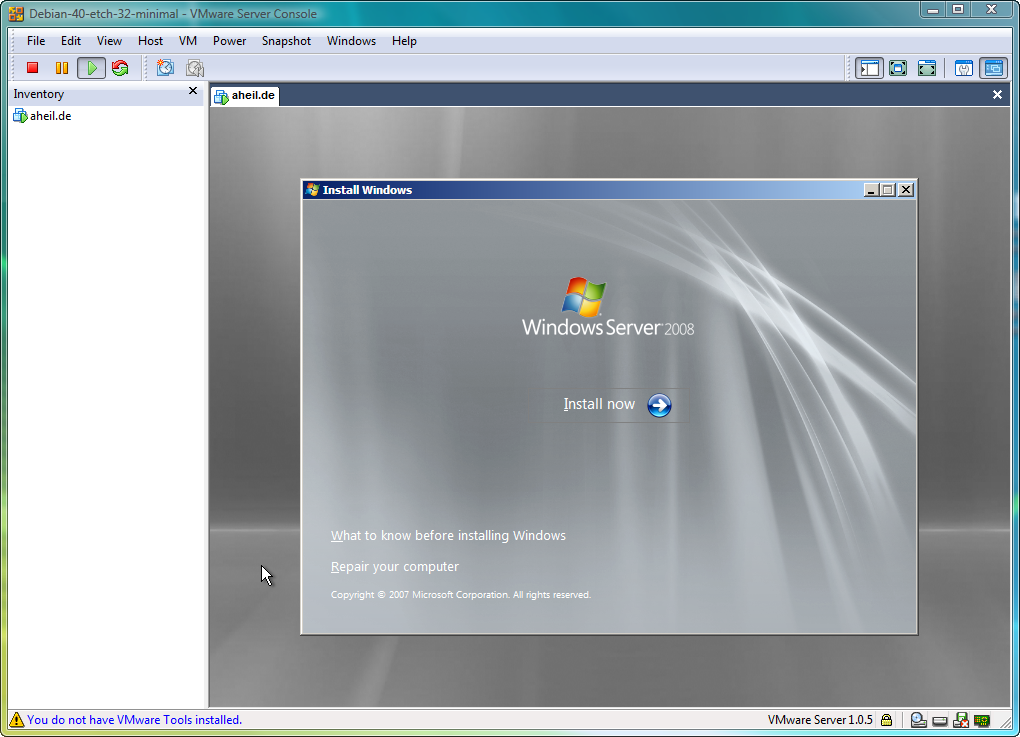Suspend the VM with the pause icon
The image size is (1020, 737).
tap(62, 68)
